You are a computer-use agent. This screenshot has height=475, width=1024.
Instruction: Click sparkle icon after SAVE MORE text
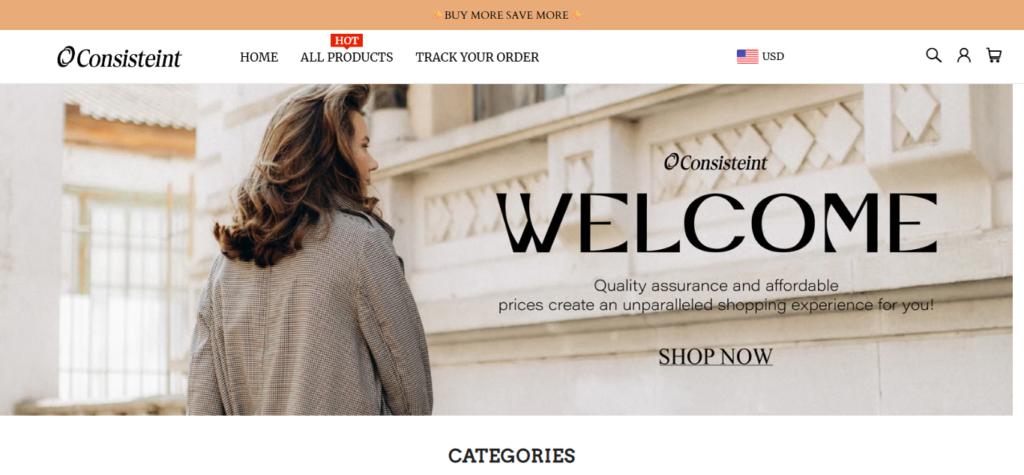click(577, 15)
